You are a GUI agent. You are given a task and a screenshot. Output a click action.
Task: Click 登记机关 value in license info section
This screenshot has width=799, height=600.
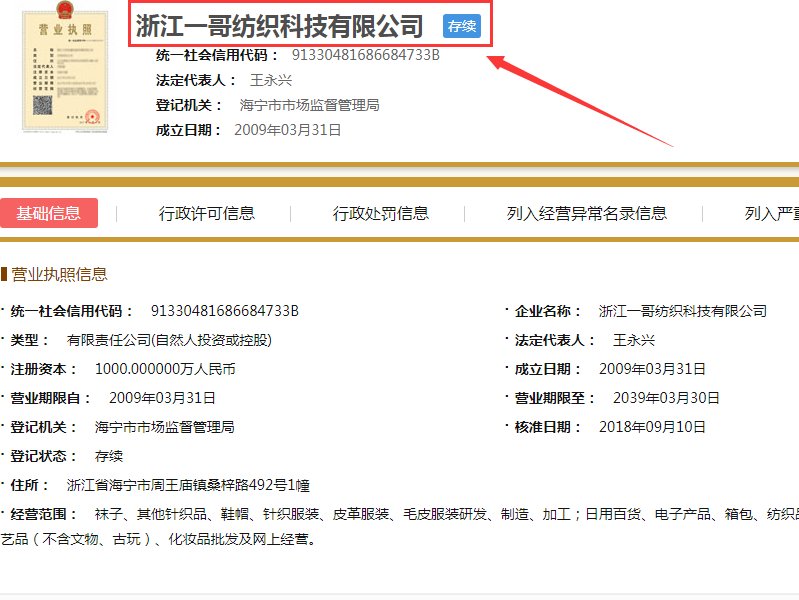165,427
